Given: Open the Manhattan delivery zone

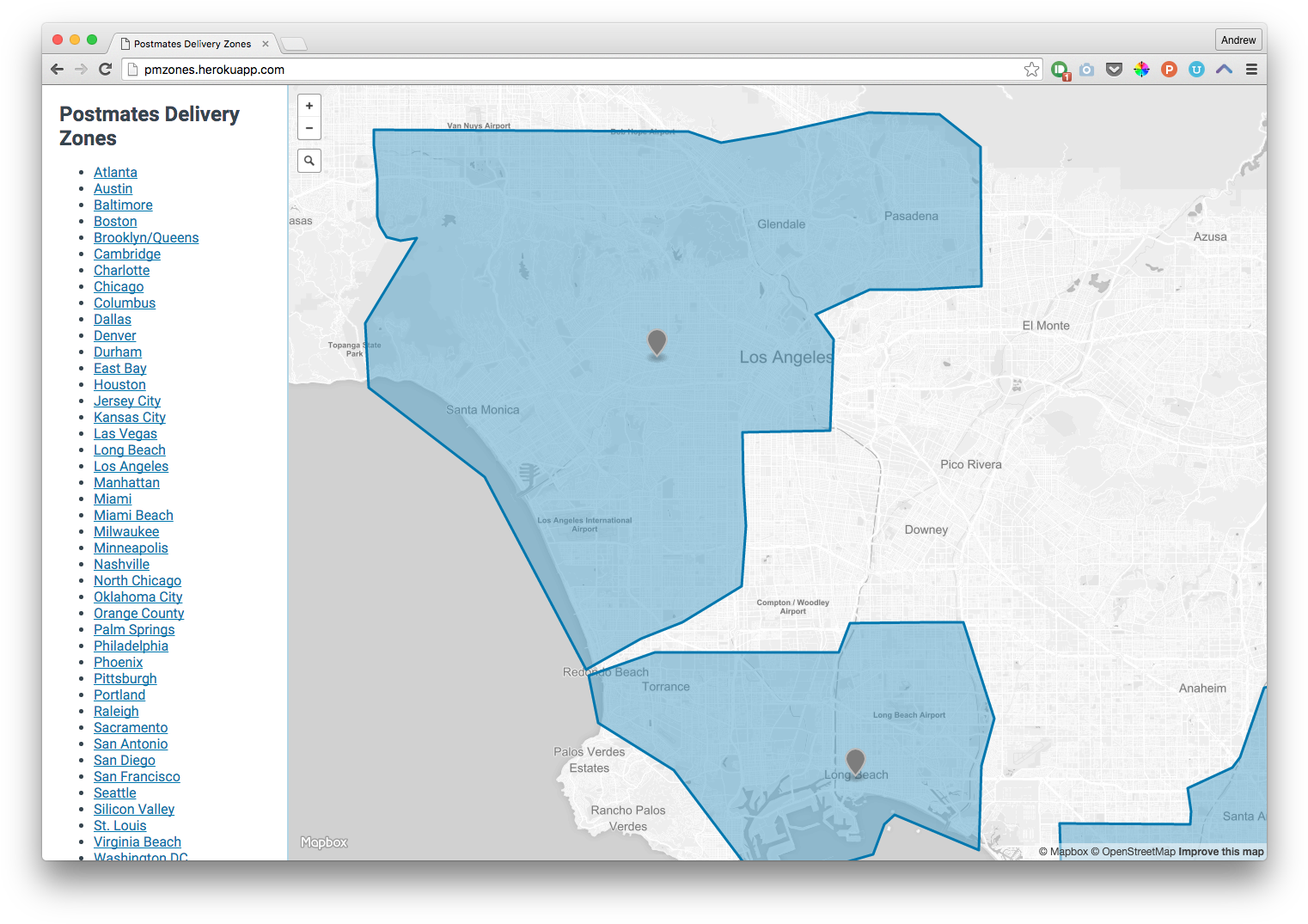Looking at the screenshot, I should [x=126, y=483].
